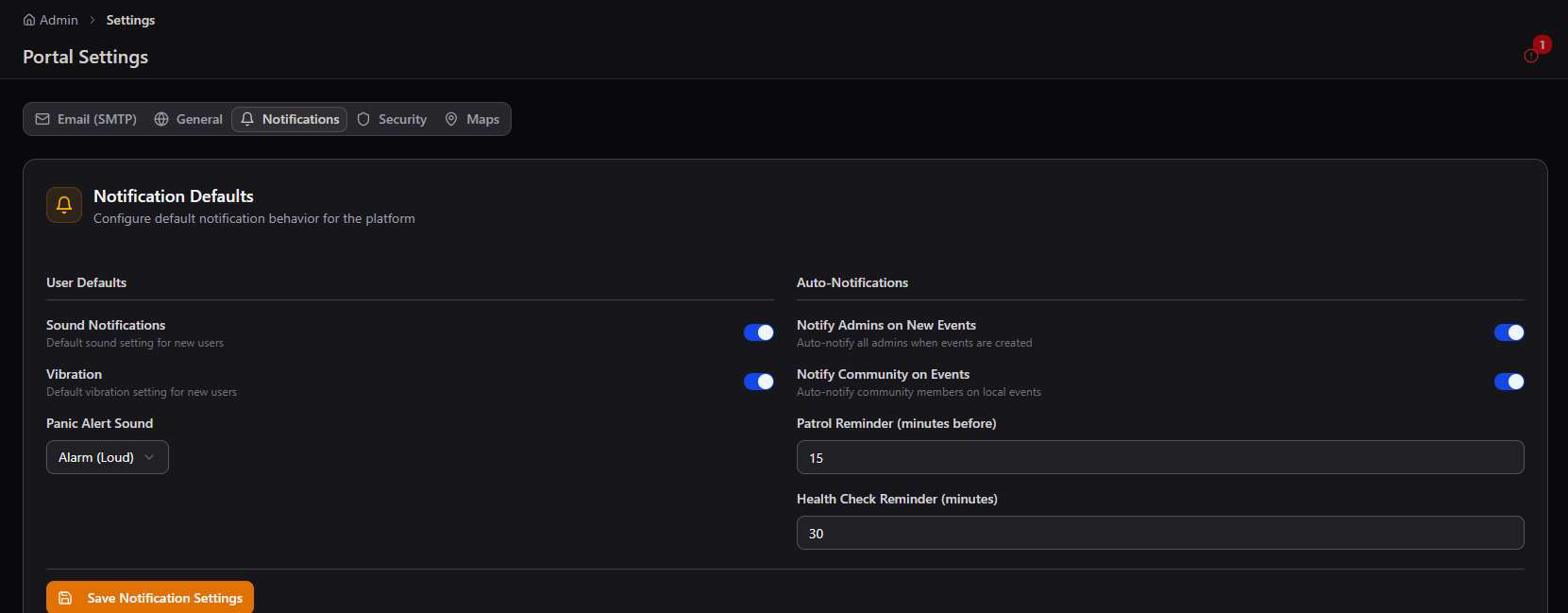Click Save Notification Settings button
Viewport: 1568px width, 613px height.
[150, 598]
